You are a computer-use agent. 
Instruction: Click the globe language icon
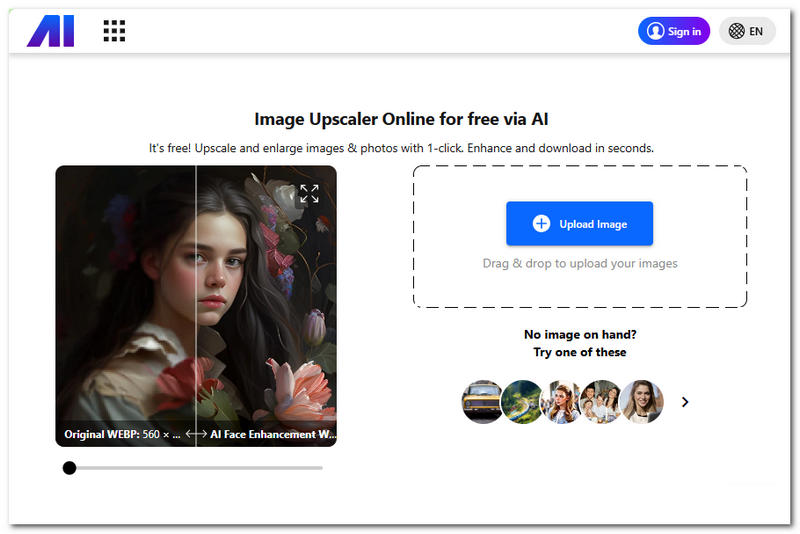tap(737, 31)
